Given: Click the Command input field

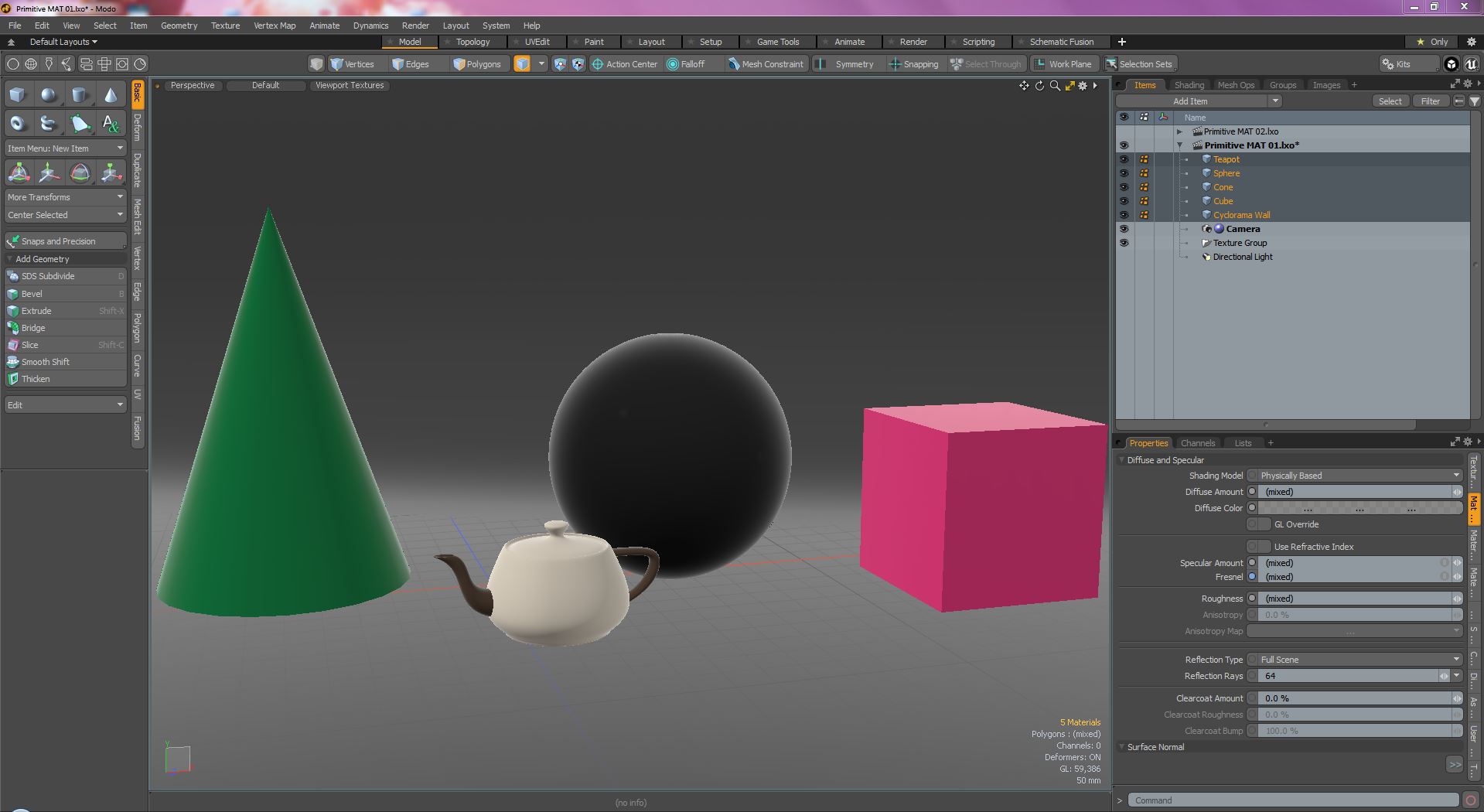Looking at the screenshot, I should click(x=1292, y=800).
